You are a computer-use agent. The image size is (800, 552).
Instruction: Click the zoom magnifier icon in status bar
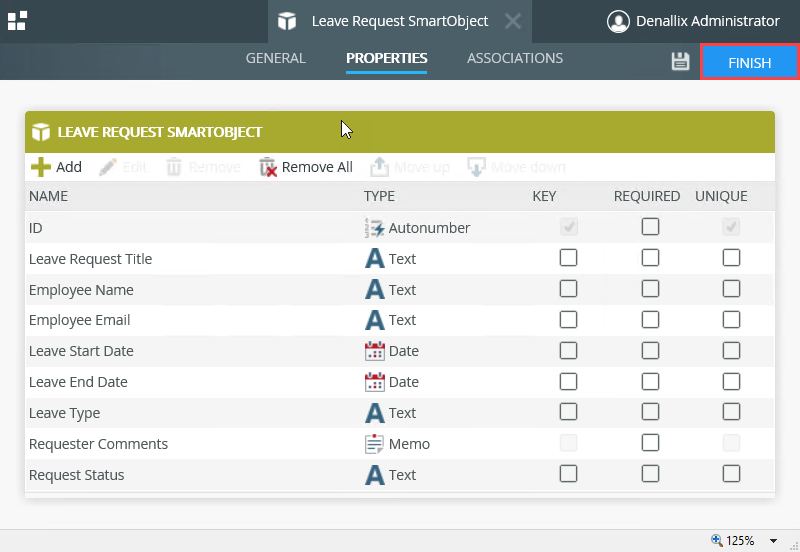click(x=716, y=540)
